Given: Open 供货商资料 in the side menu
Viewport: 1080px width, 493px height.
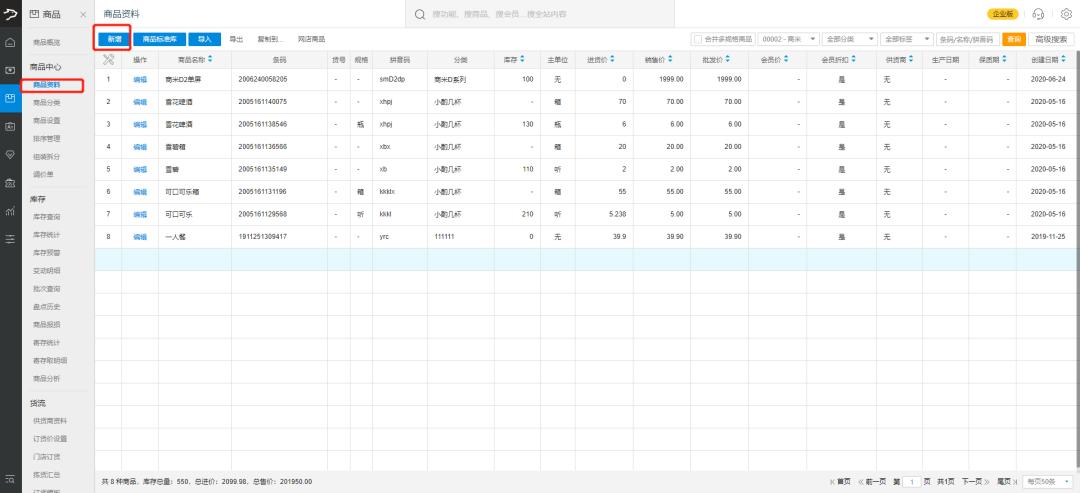Looking at the screenshot, I should pyautogui.click(x=50, y=421).
